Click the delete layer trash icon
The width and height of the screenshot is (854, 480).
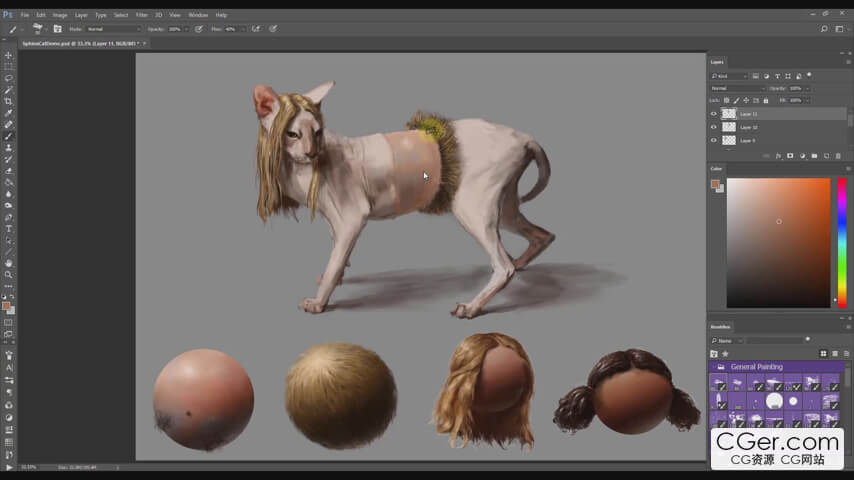coord(838,156)
